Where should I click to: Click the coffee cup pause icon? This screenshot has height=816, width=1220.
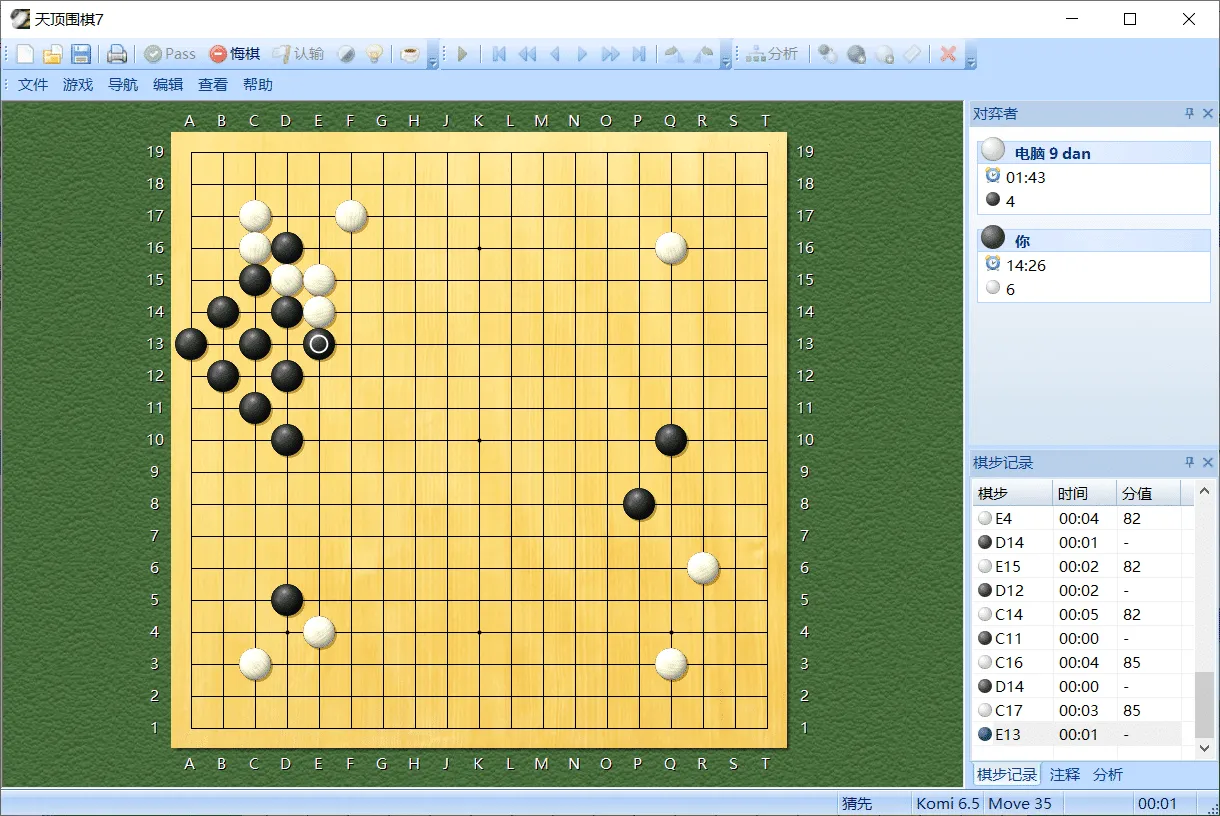click(410, 54)
